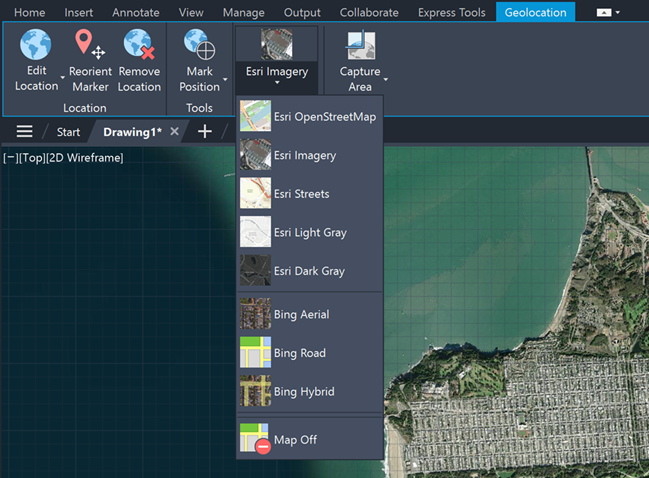This screenshot has width=649, height=478.
Task: Choose the Bing Road map
Action: pos(298,353)
